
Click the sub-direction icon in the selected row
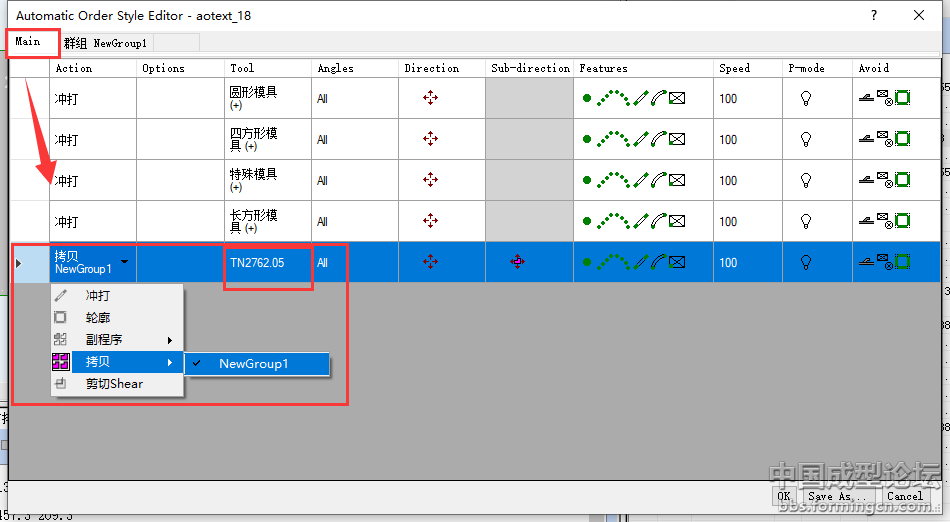[x=517, y=262]
